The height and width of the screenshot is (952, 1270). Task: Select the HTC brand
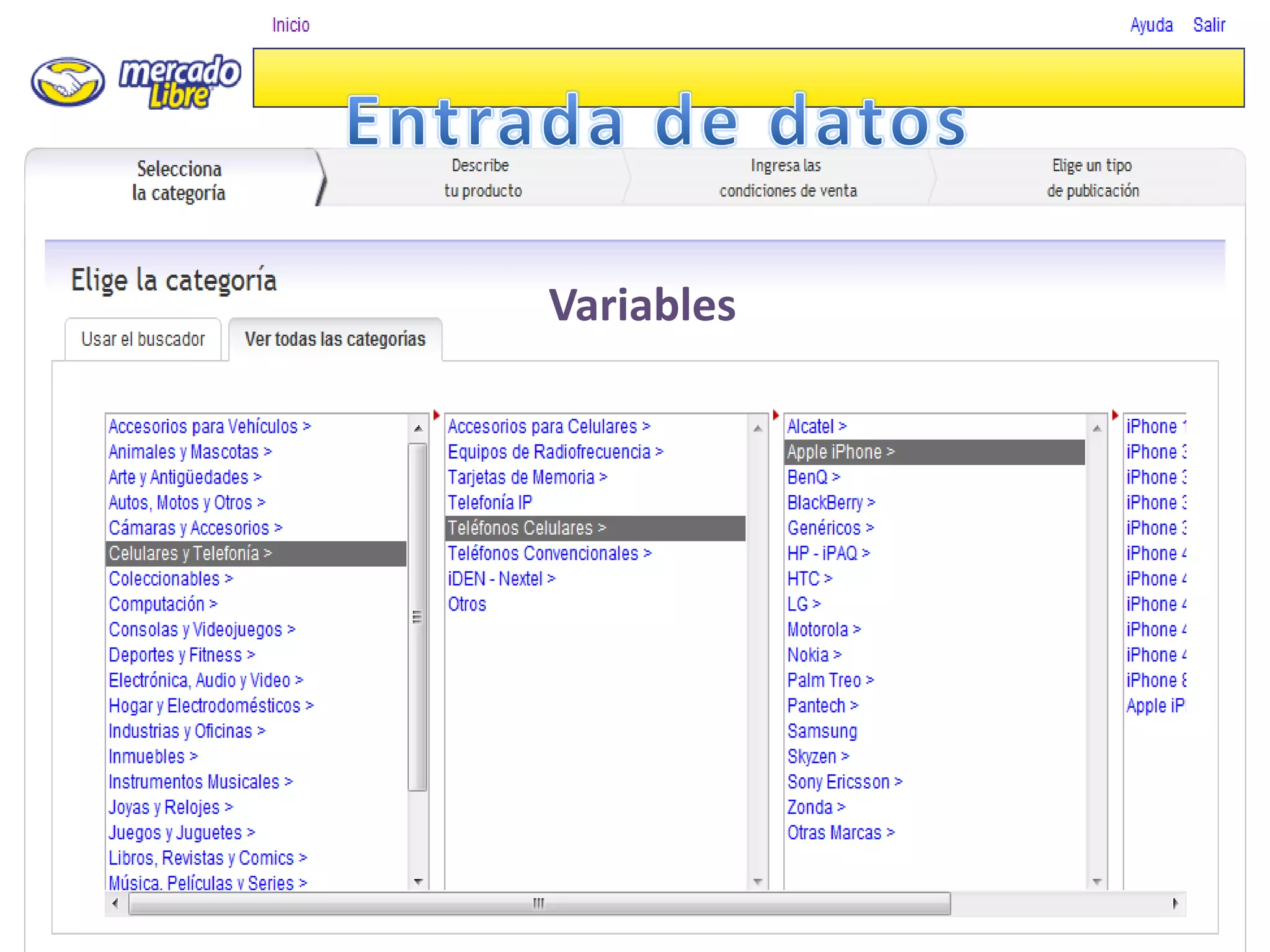(810, 579)
